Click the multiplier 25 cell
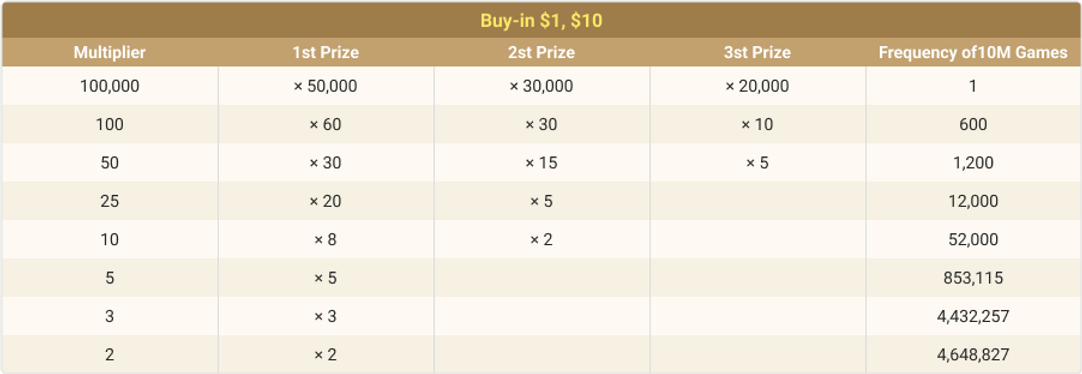This screenshot has width=1082, height=374. [110, 201]
